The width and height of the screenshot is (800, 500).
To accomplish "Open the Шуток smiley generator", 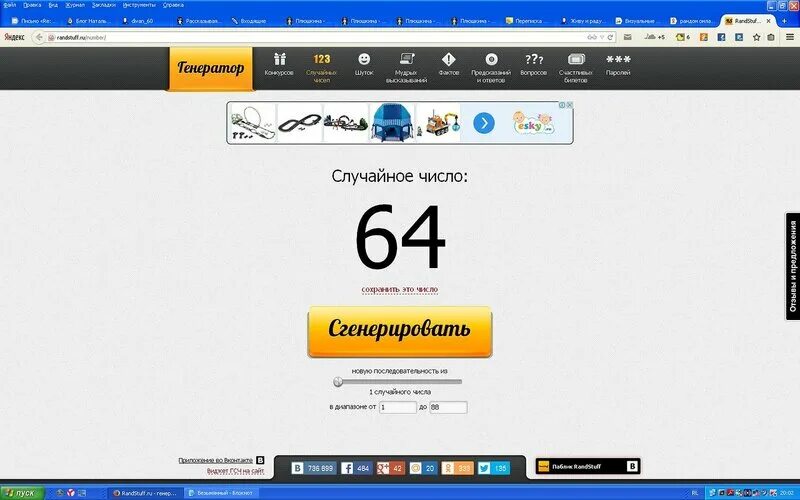I will pyautogui.click(x=364, y=65).
